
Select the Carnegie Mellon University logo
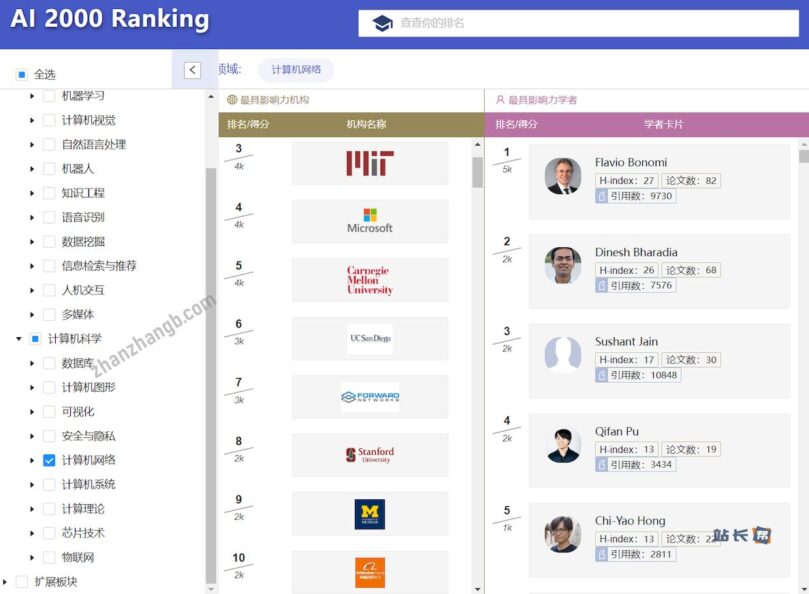tap(370, 280)
